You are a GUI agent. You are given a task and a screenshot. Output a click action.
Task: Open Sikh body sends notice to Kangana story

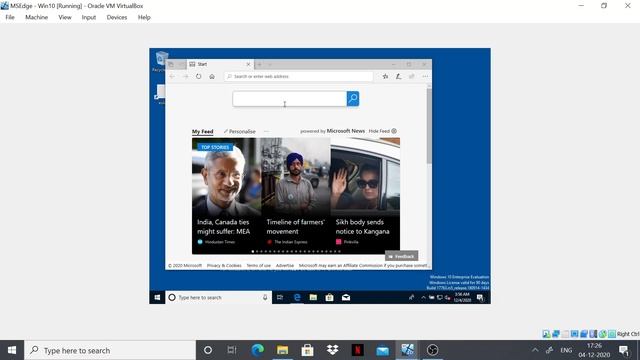pos(365,196)
